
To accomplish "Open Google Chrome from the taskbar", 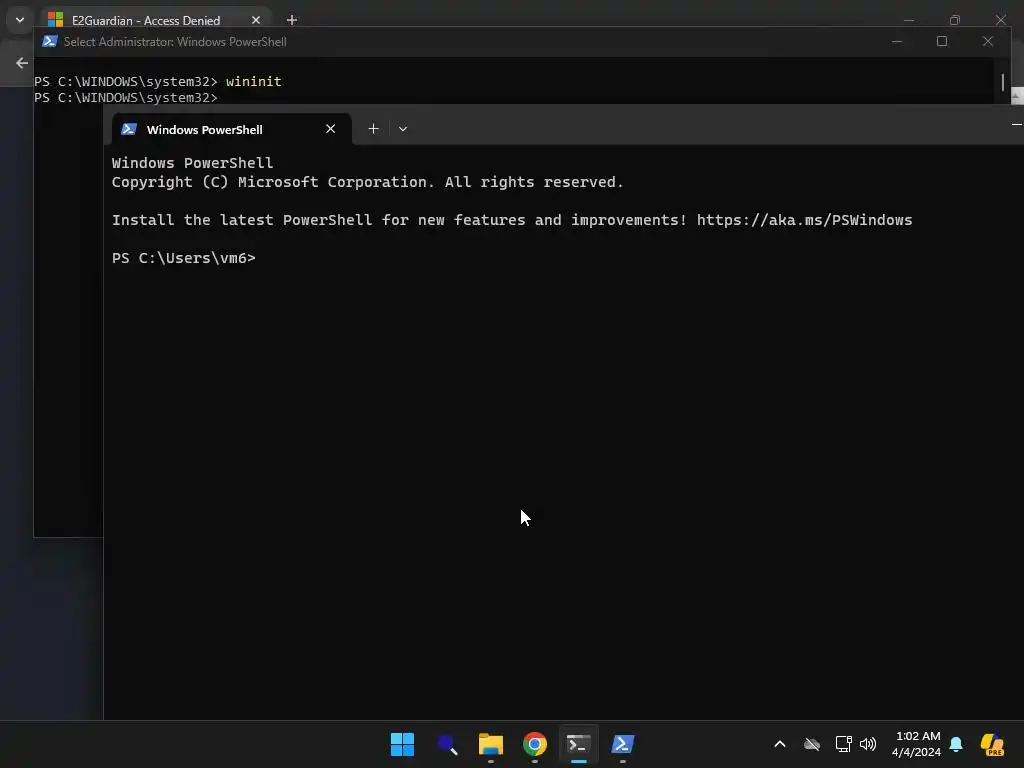I will click(x=535, y=744).
